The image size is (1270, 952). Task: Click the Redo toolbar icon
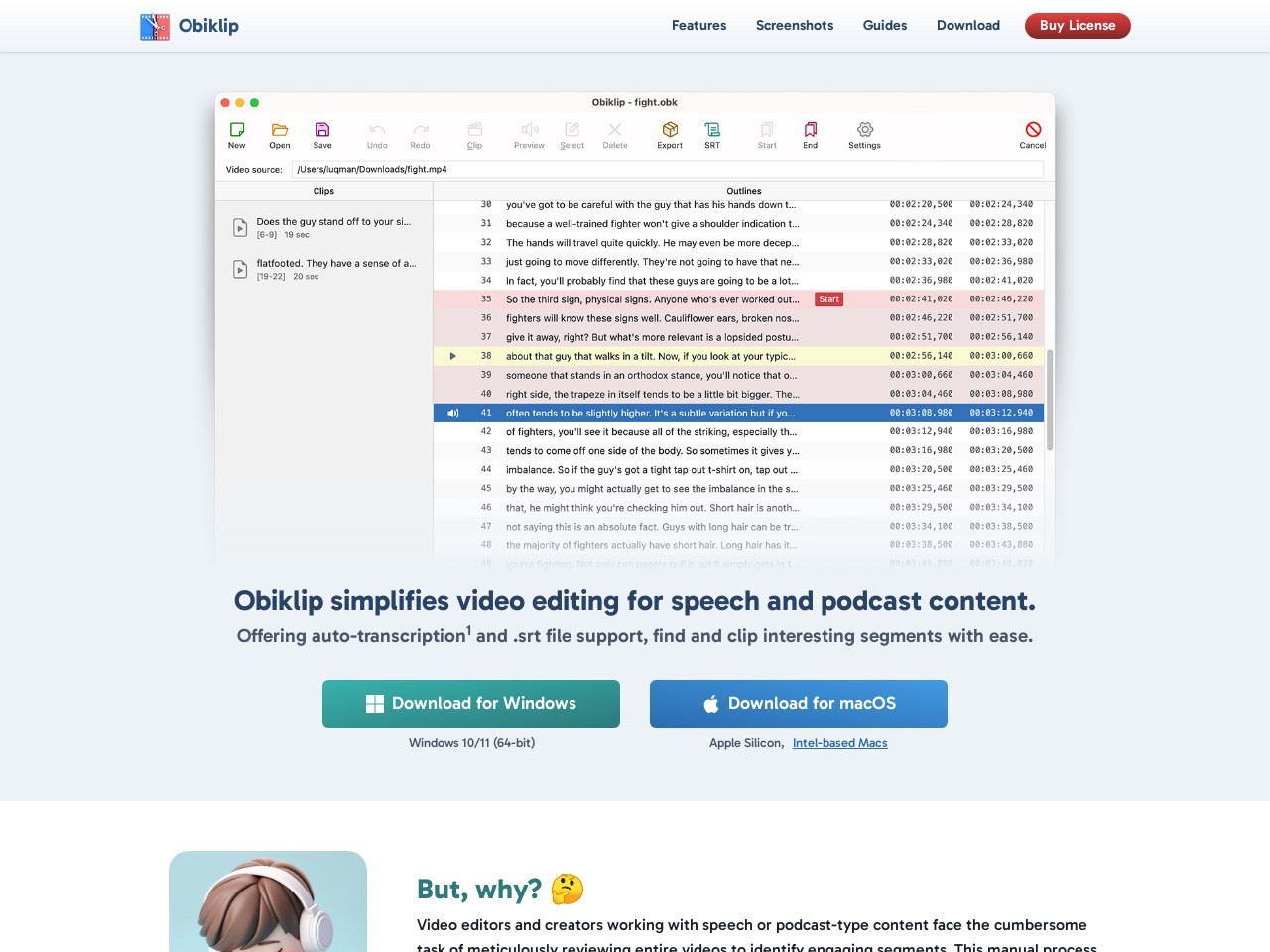[x=421, y=130]
